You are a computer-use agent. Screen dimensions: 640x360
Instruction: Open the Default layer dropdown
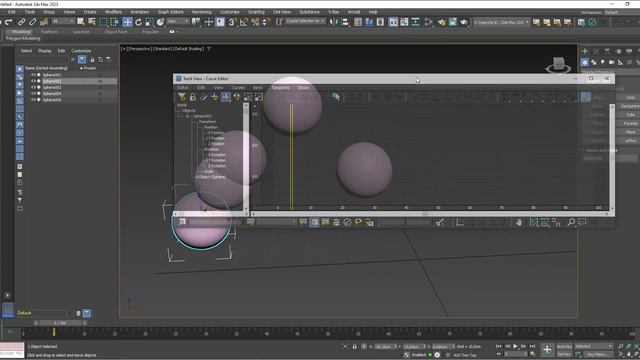pos(44,313)
